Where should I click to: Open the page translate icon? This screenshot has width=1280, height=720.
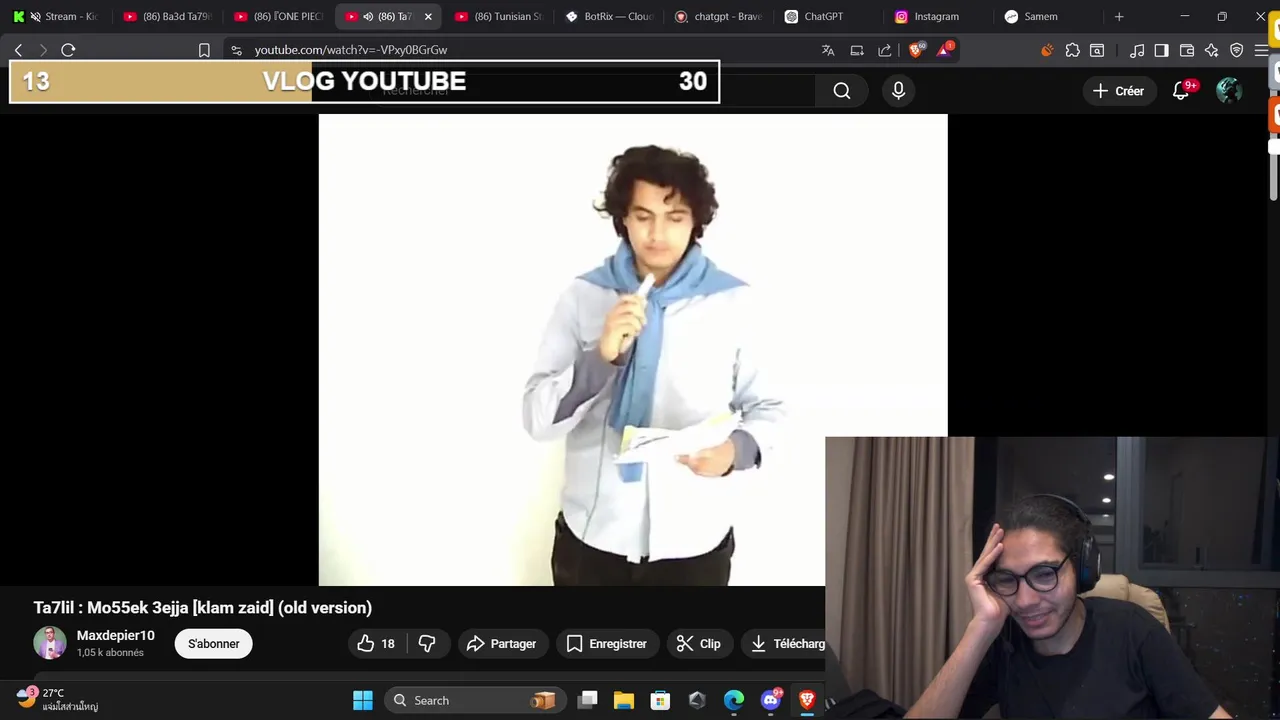(828, 50)
